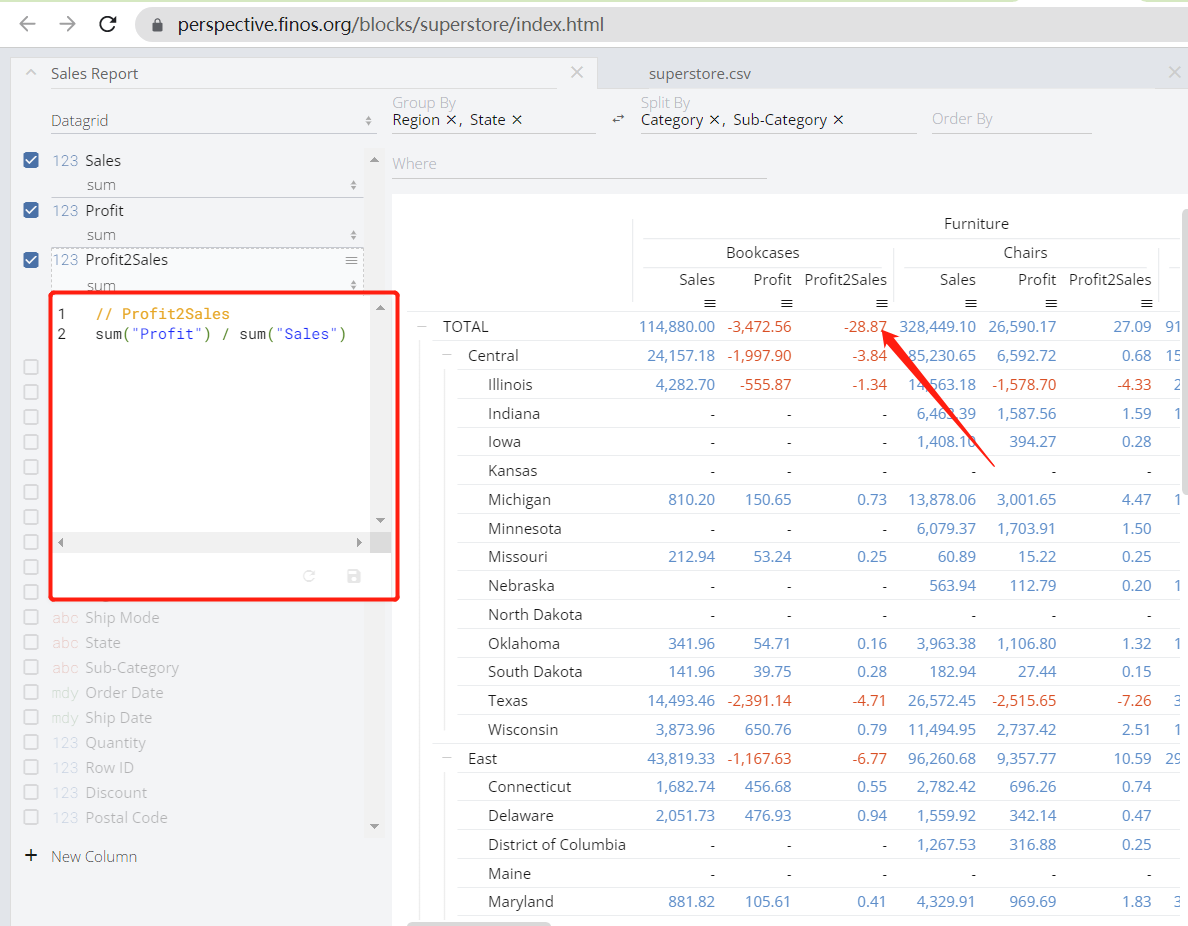Reload the page with the refresh icon
The width and height of the screenshot is (1188, 926).
108,24
